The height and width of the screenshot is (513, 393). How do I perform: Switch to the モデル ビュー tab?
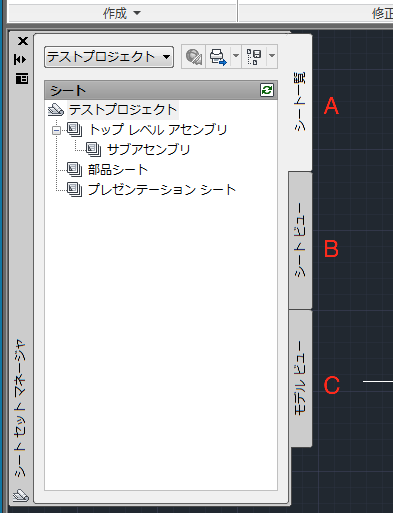point(300,378)
